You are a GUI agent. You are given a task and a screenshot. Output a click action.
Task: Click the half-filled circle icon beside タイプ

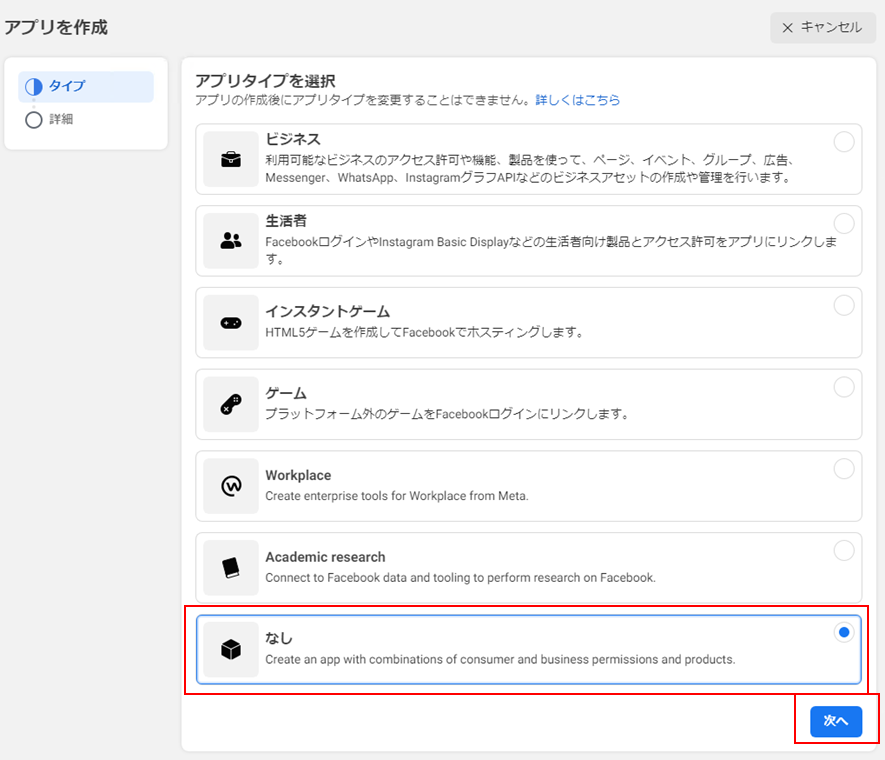click(x=34, y=86)
